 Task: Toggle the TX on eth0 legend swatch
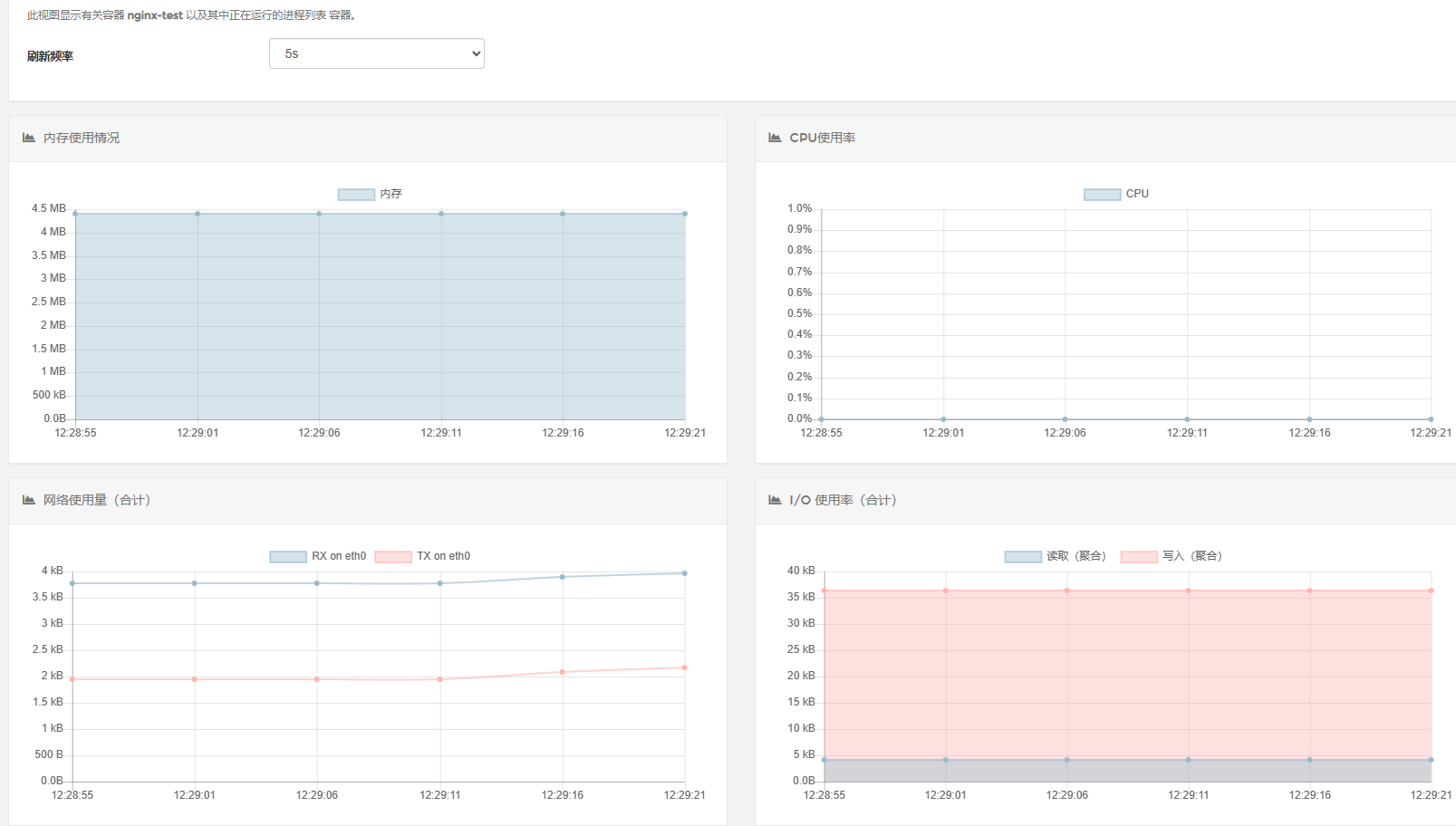393,556
